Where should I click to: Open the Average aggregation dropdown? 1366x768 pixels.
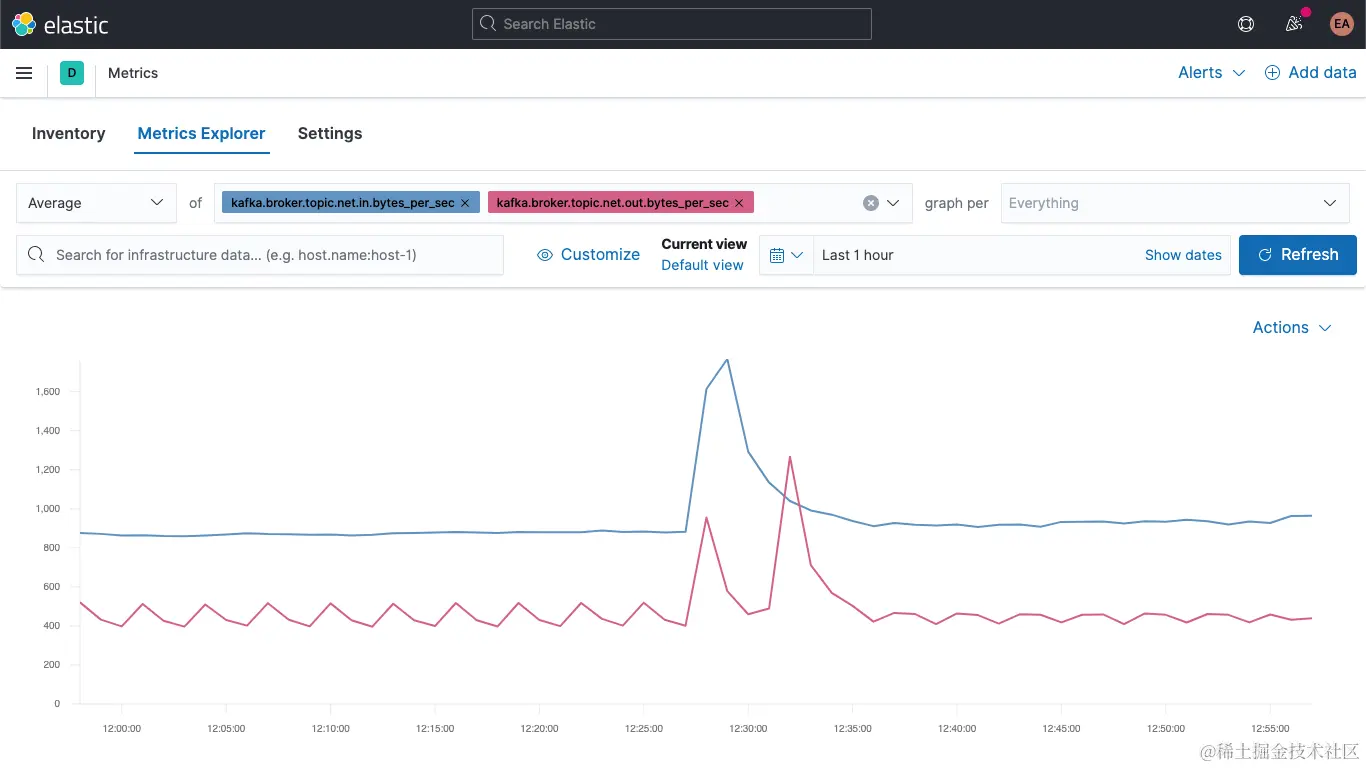[x=96, y=202]
